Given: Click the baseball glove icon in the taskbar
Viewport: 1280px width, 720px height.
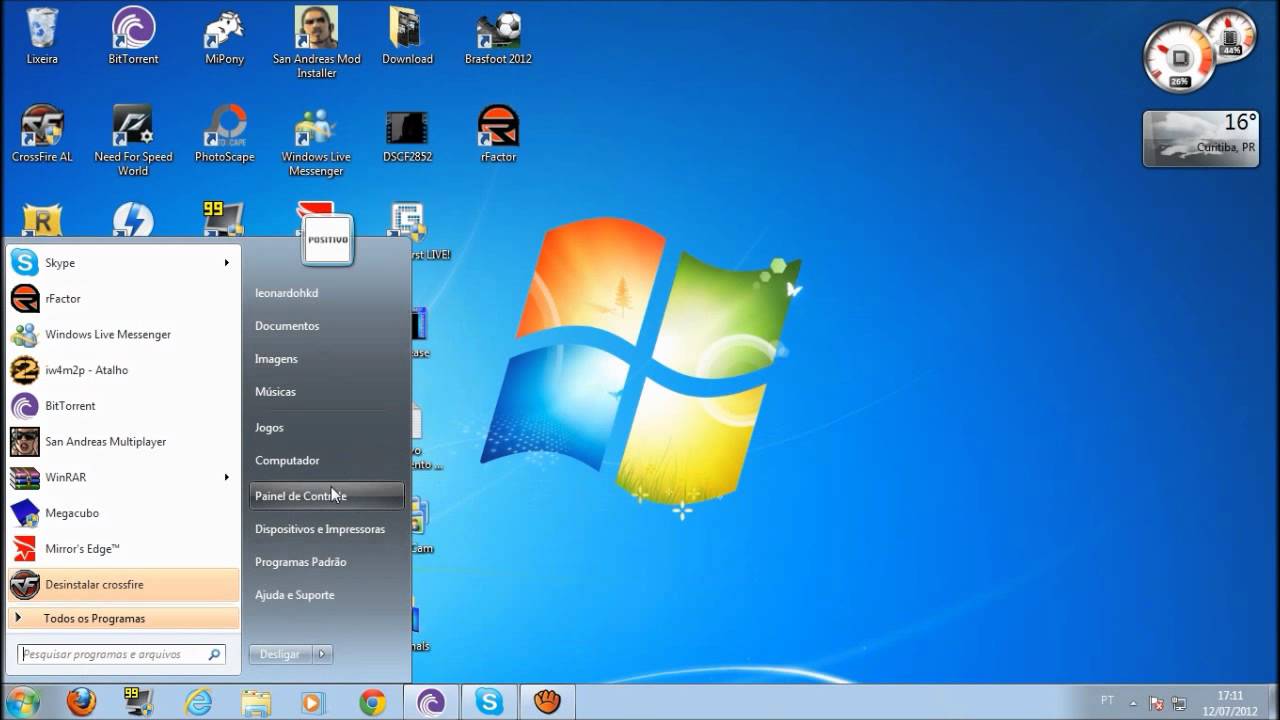Looking at the screenshot, I should coord(547,702).
